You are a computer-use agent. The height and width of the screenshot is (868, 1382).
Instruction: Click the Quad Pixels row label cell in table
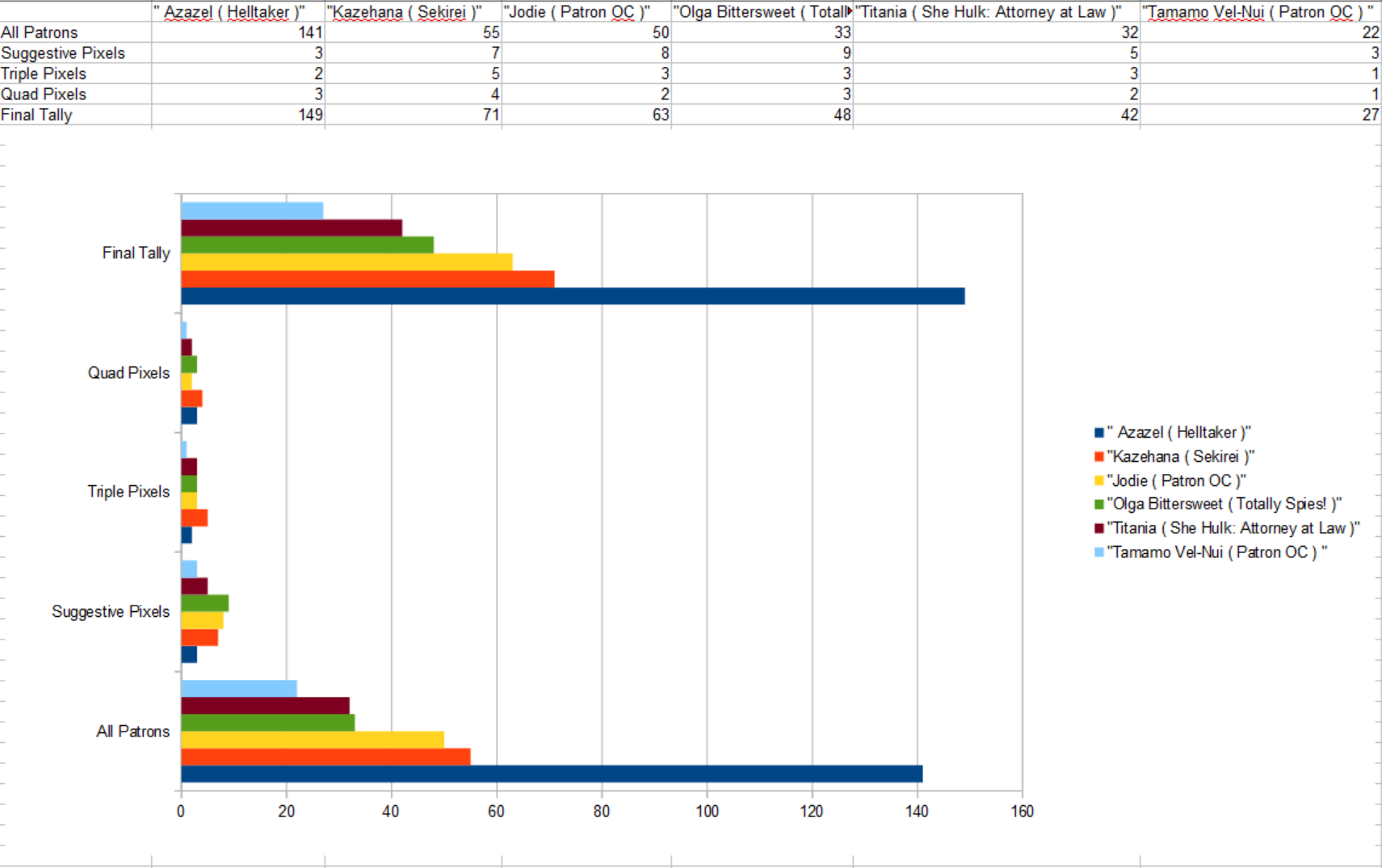click(76, 94)
